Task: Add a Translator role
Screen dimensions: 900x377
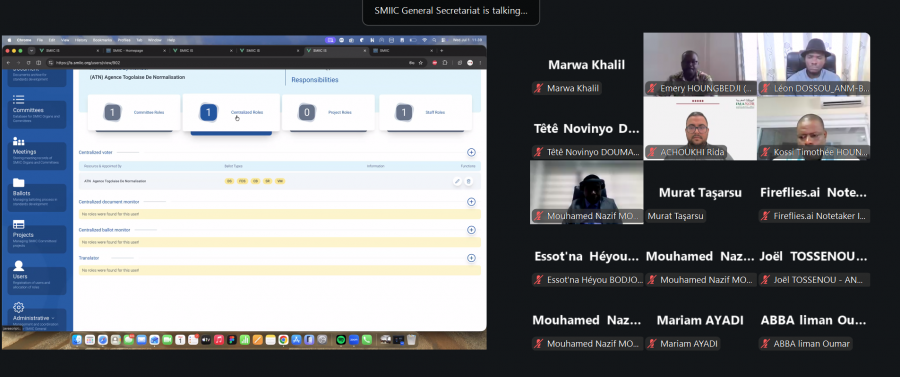Action: click(471, 258)
